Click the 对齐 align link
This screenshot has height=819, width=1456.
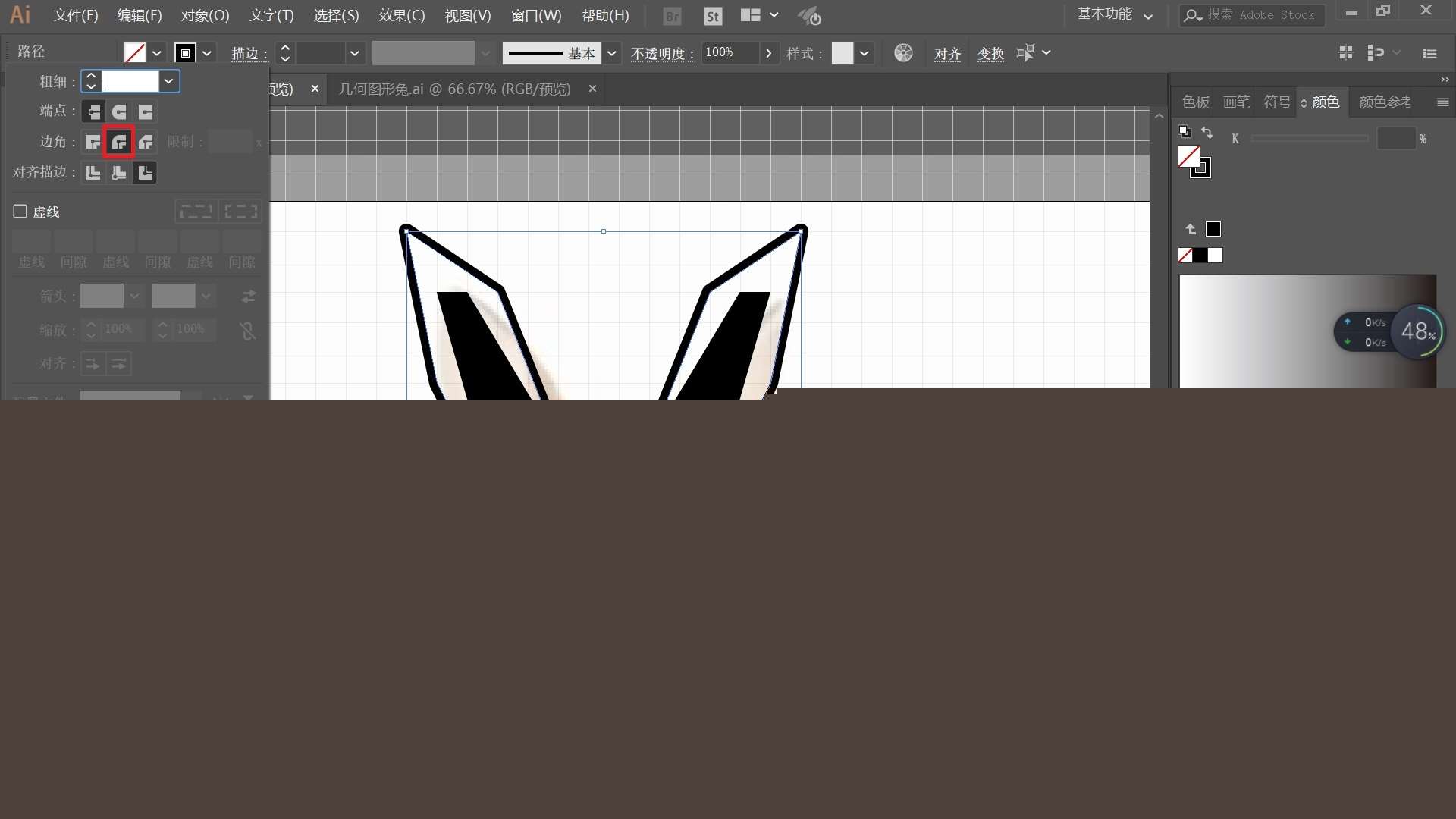pos(947,54)
